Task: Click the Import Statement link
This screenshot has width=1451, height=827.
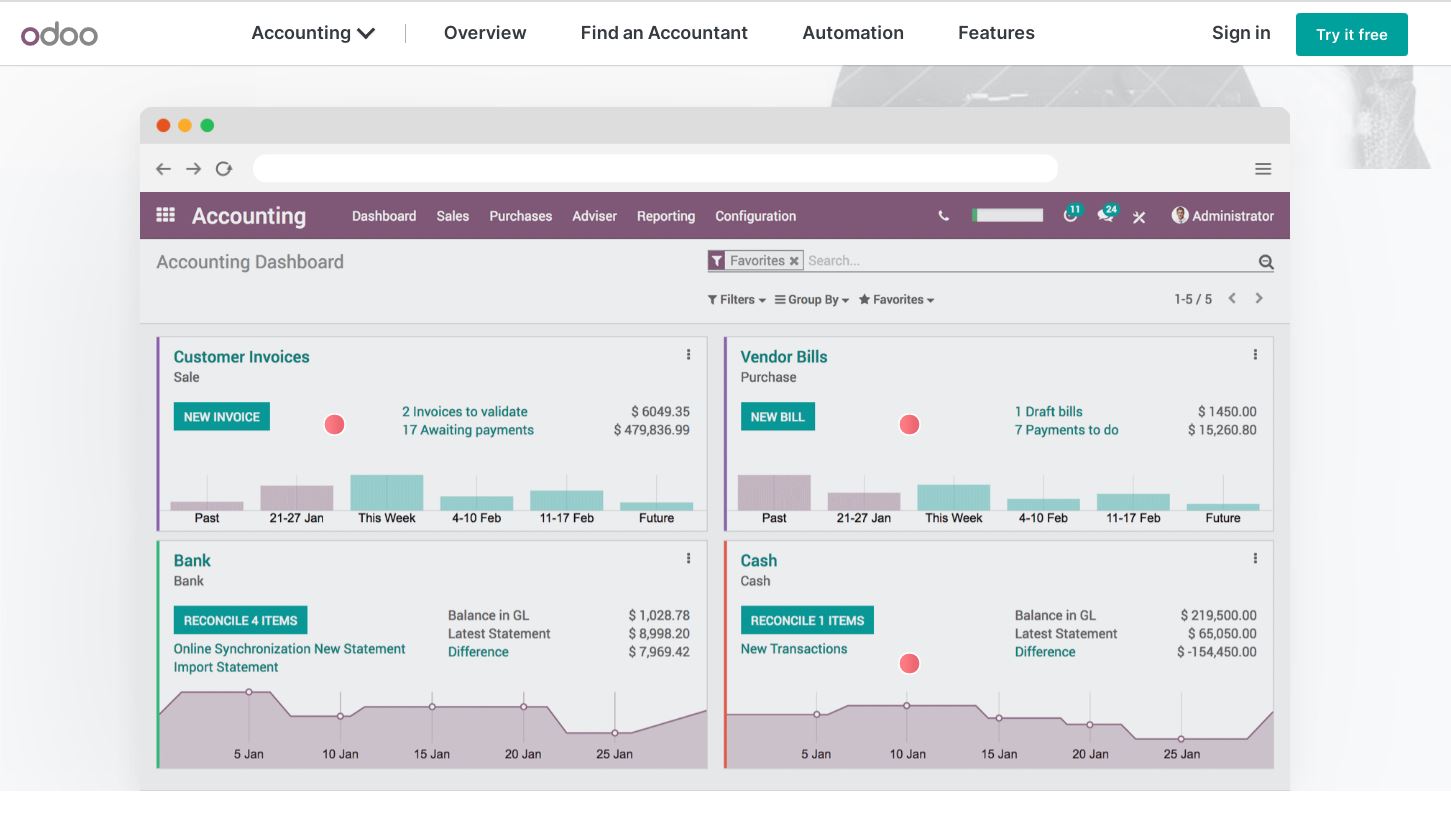Action: pos(226,667)
